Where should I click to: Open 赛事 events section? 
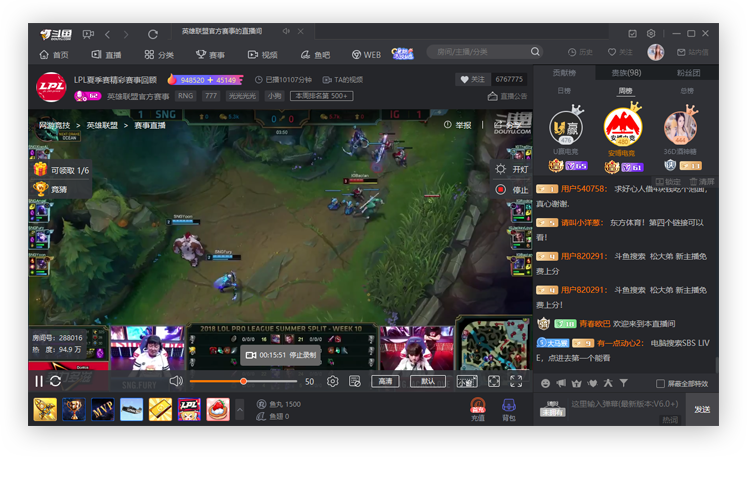(210, 55)
